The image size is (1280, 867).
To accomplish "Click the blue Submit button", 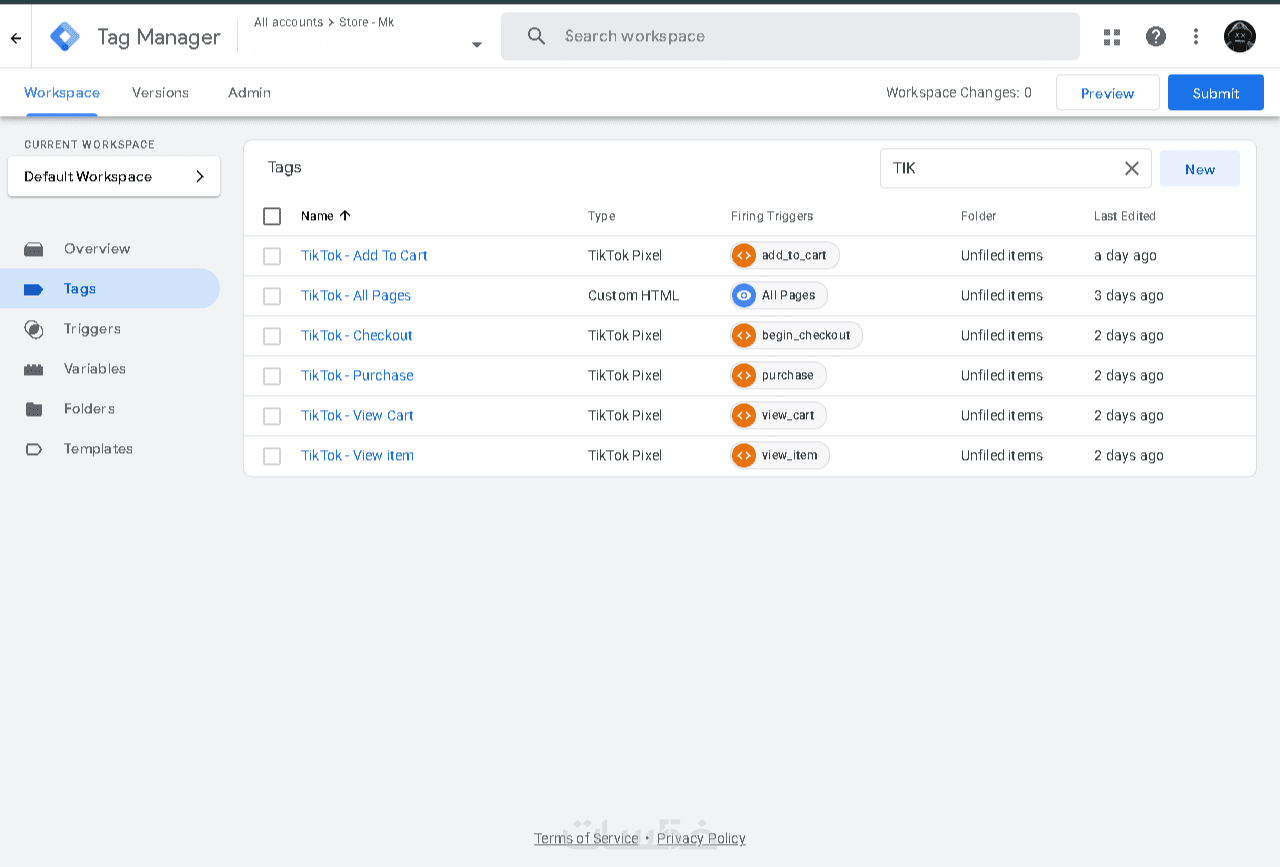I will coord(1215,93).
